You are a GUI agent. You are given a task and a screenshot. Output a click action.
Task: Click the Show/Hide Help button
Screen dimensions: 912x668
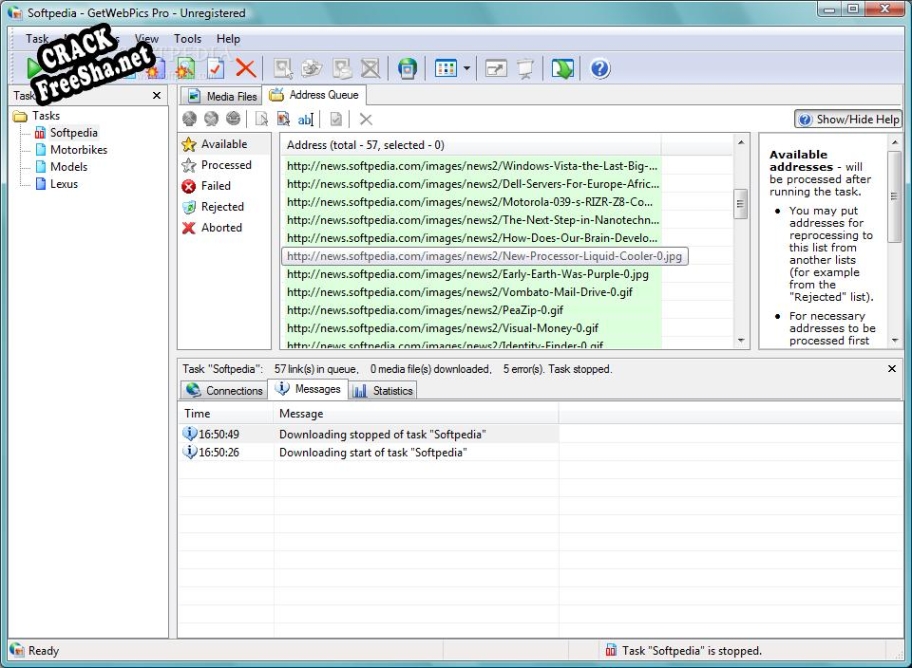pyautogui.click(x=848, y=119)
